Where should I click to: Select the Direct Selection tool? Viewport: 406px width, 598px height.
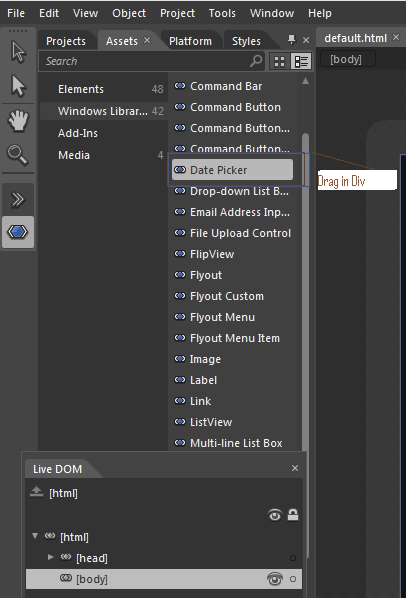click(18, 85)
